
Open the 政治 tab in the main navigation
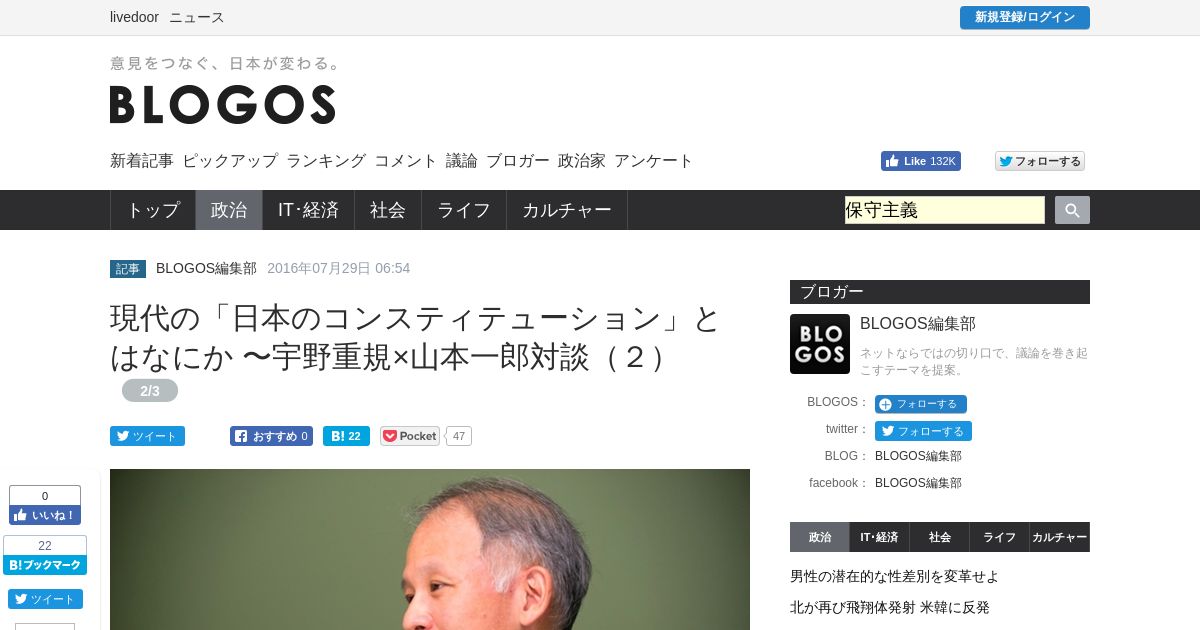tap(229, 210)
